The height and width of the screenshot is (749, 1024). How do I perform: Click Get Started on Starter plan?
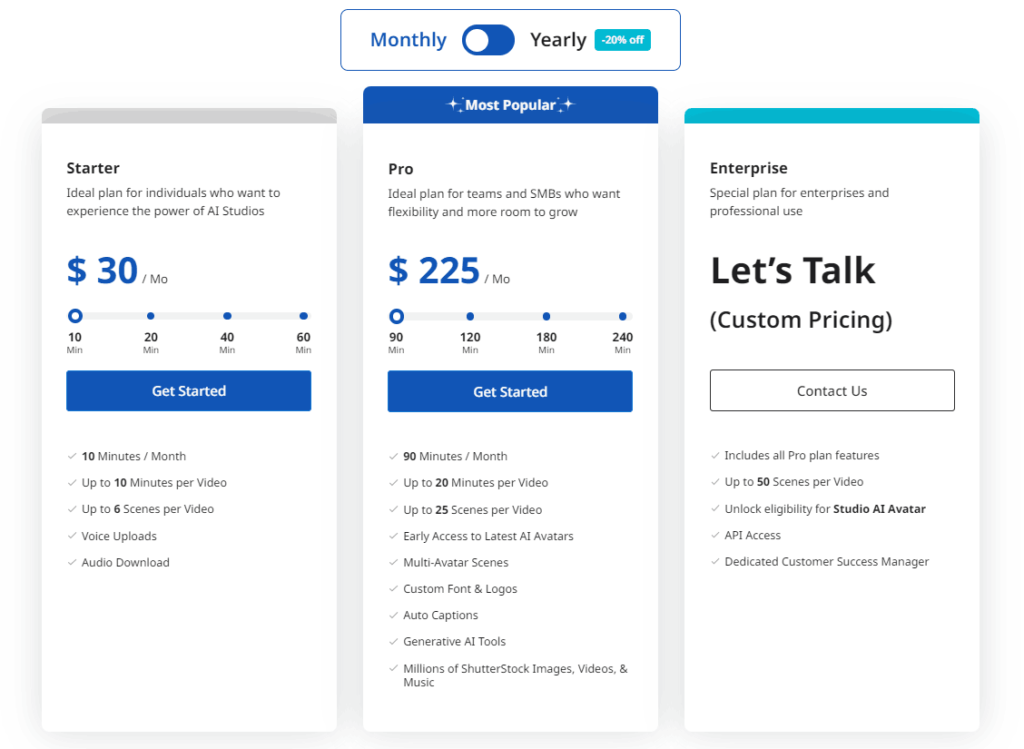[x=189, y=391]
